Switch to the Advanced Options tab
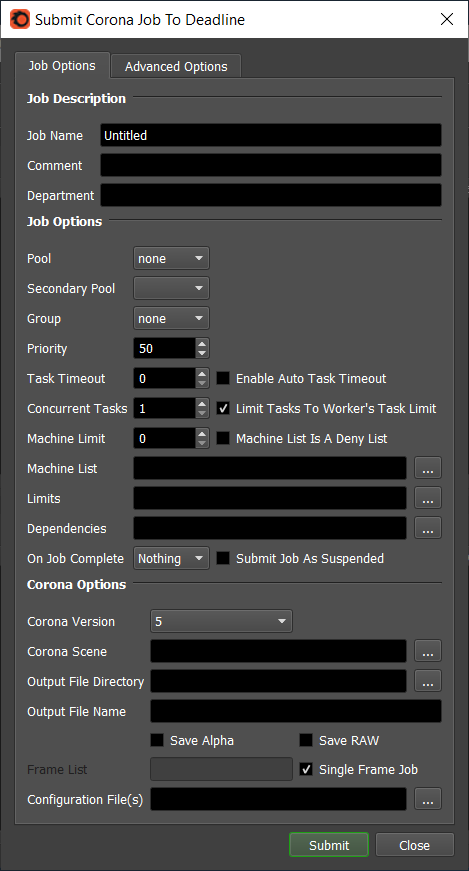Image resolution: width=469 pixels, height=871 pixels. click(x=176, y=66)
